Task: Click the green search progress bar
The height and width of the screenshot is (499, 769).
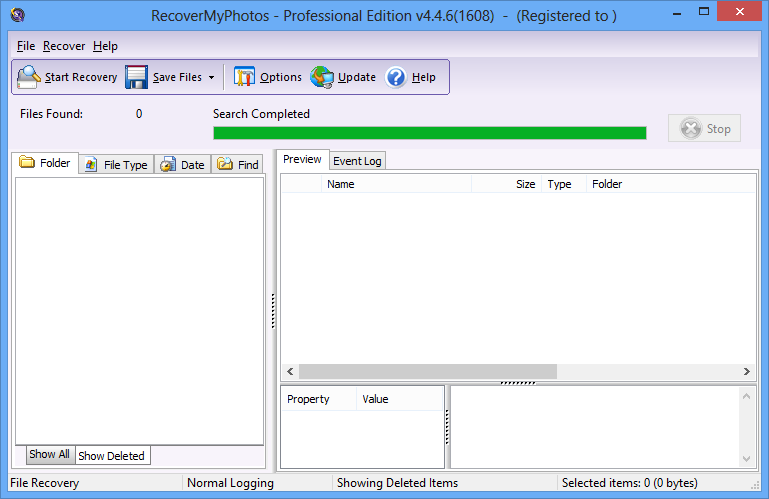Action: pos(430,133)
